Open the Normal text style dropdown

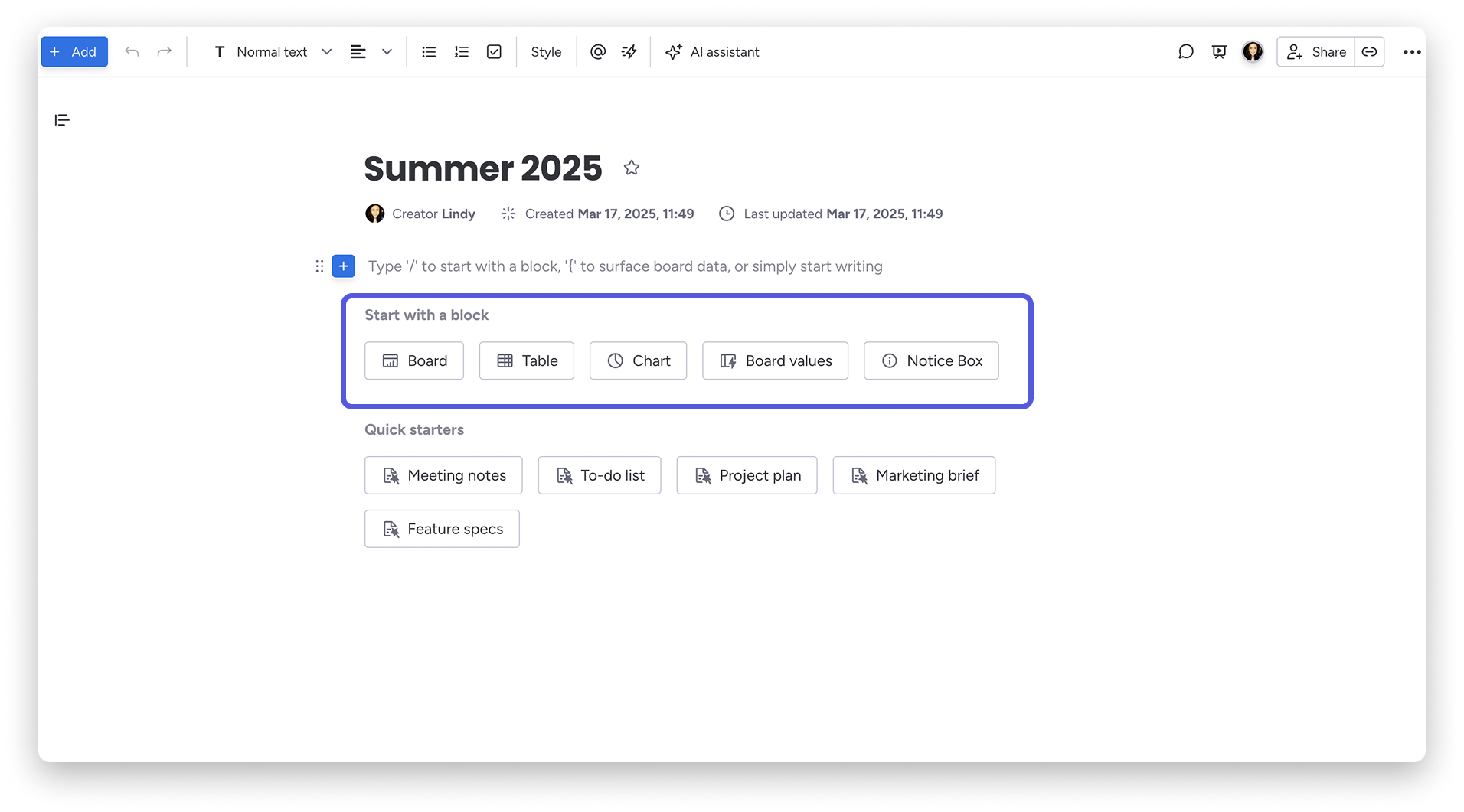(273, 52)
